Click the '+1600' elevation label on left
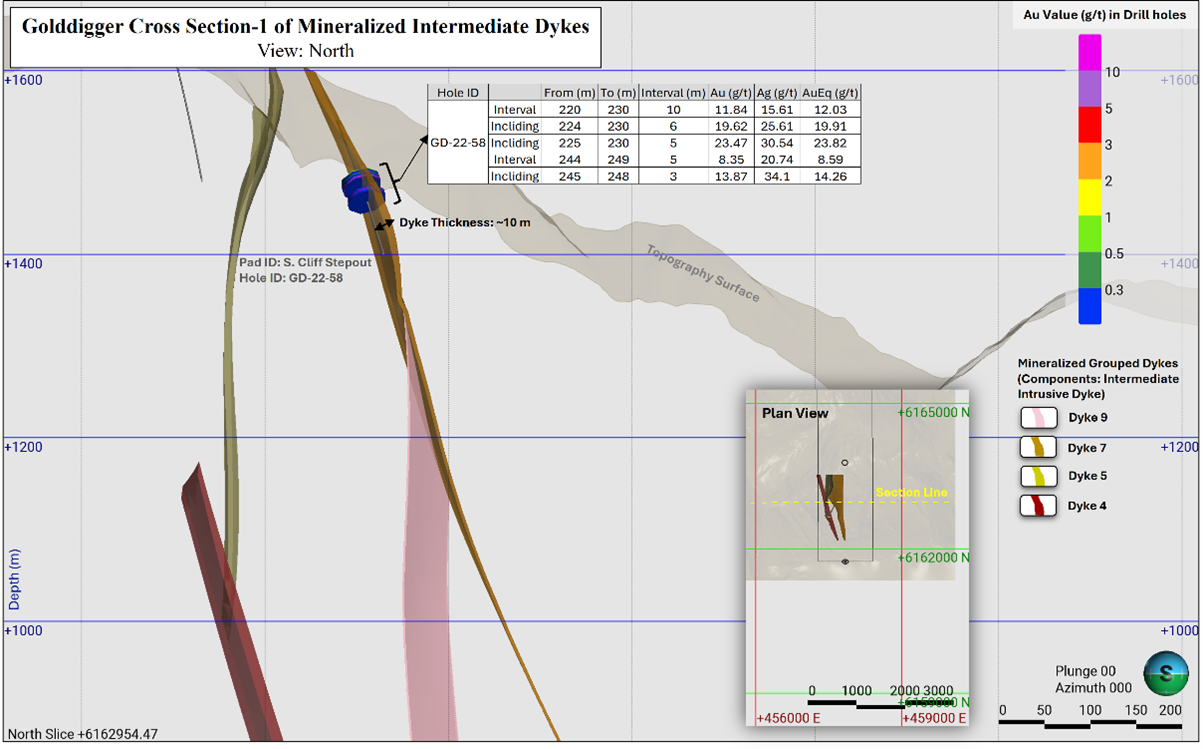The height and width of the screenshot is (749, 1203). [x=24, y=79]
